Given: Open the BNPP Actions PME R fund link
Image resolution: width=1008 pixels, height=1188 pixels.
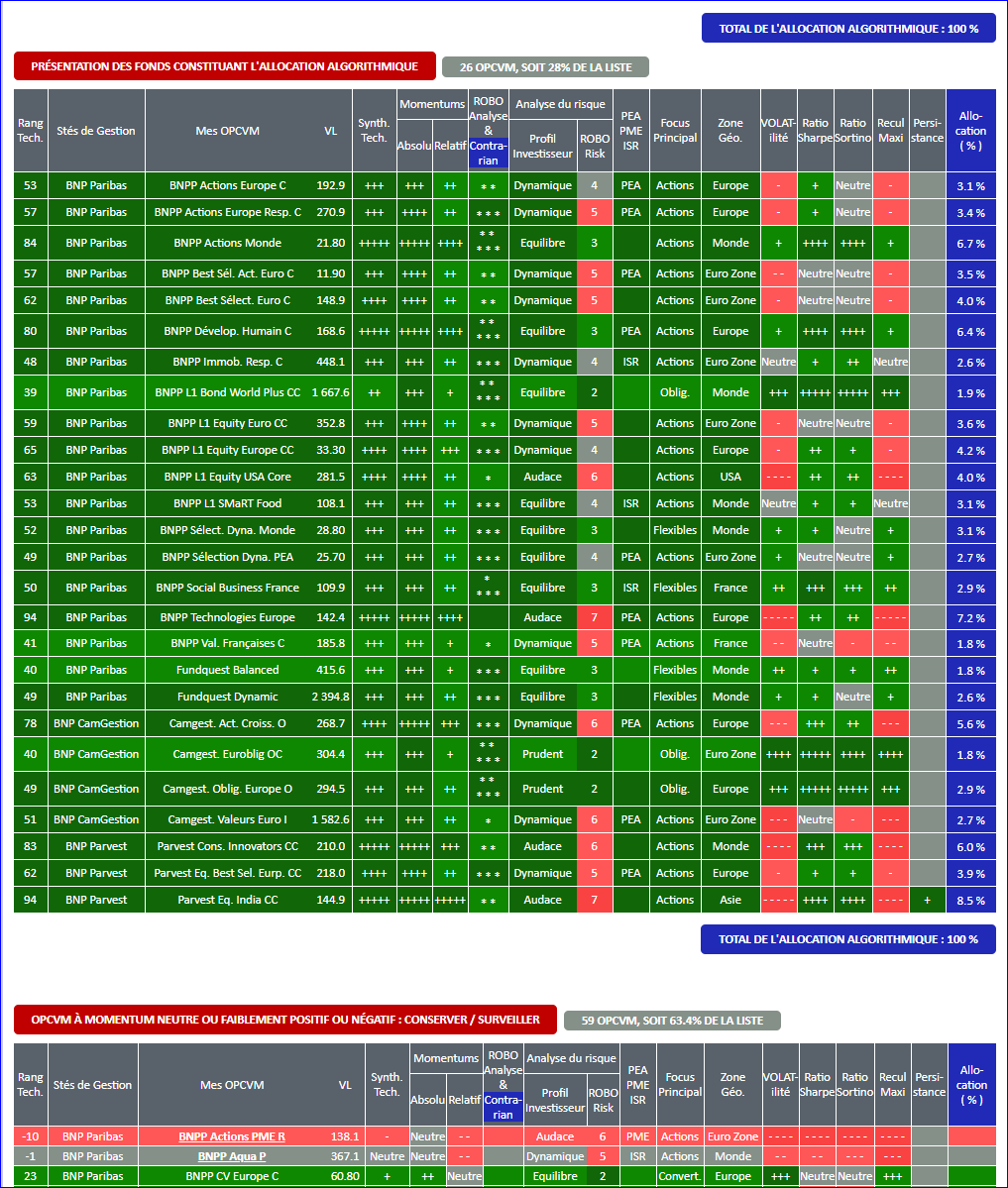Looking at the screenshot, I should [x=232, y=1135].
